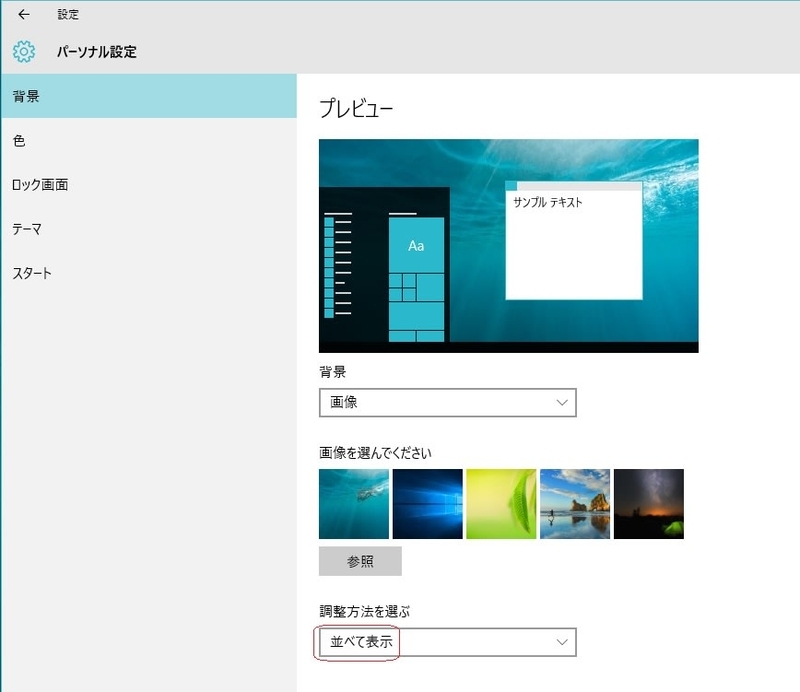Select the 背景 sidebar item
Image resolution: width=800 pixels, height=692 pixels.
(148, 96)
